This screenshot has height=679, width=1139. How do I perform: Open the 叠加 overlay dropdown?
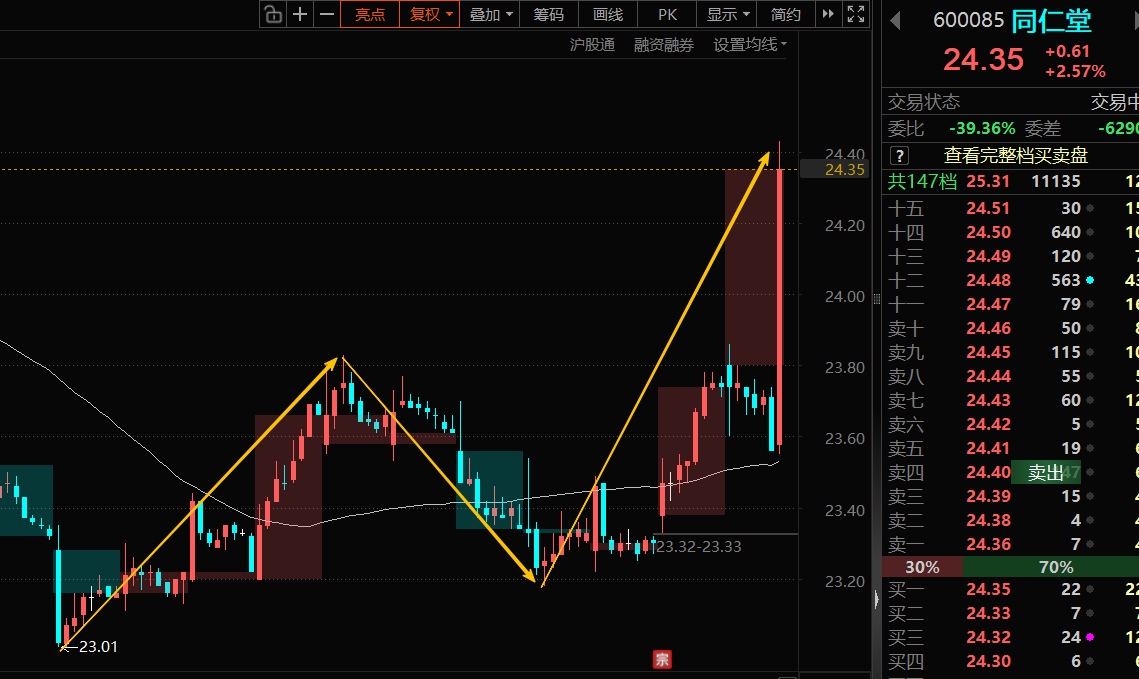[490, 15]
